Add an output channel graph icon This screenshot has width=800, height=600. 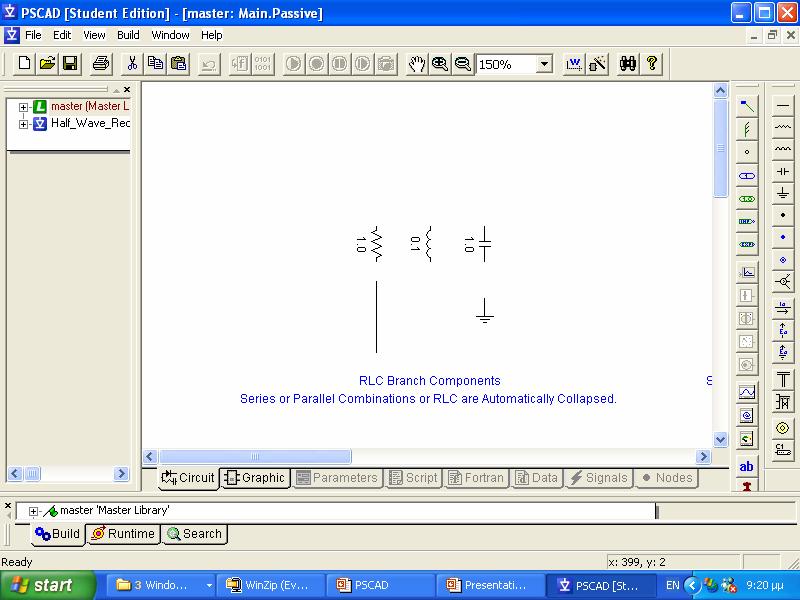[x=746, y=272]
